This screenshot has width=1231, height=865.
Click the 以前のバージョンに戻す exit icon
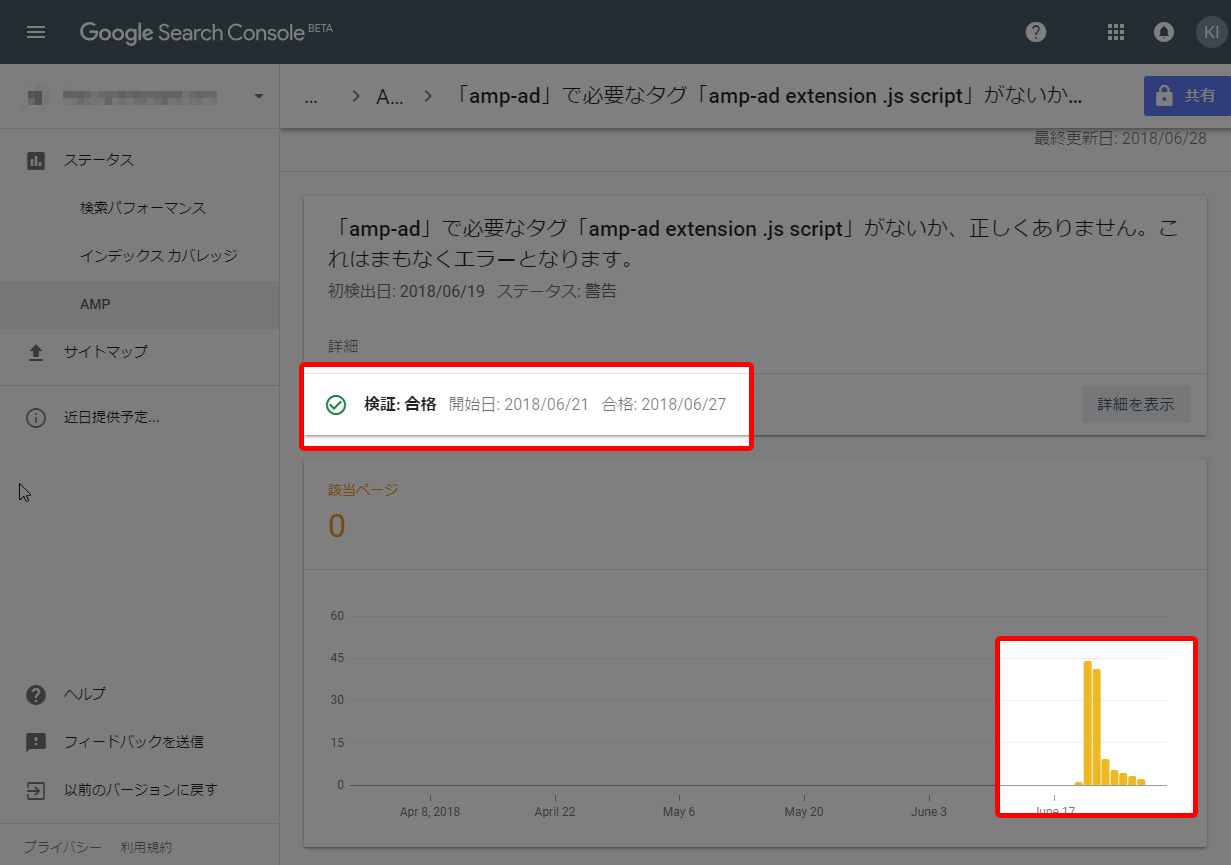36,790
